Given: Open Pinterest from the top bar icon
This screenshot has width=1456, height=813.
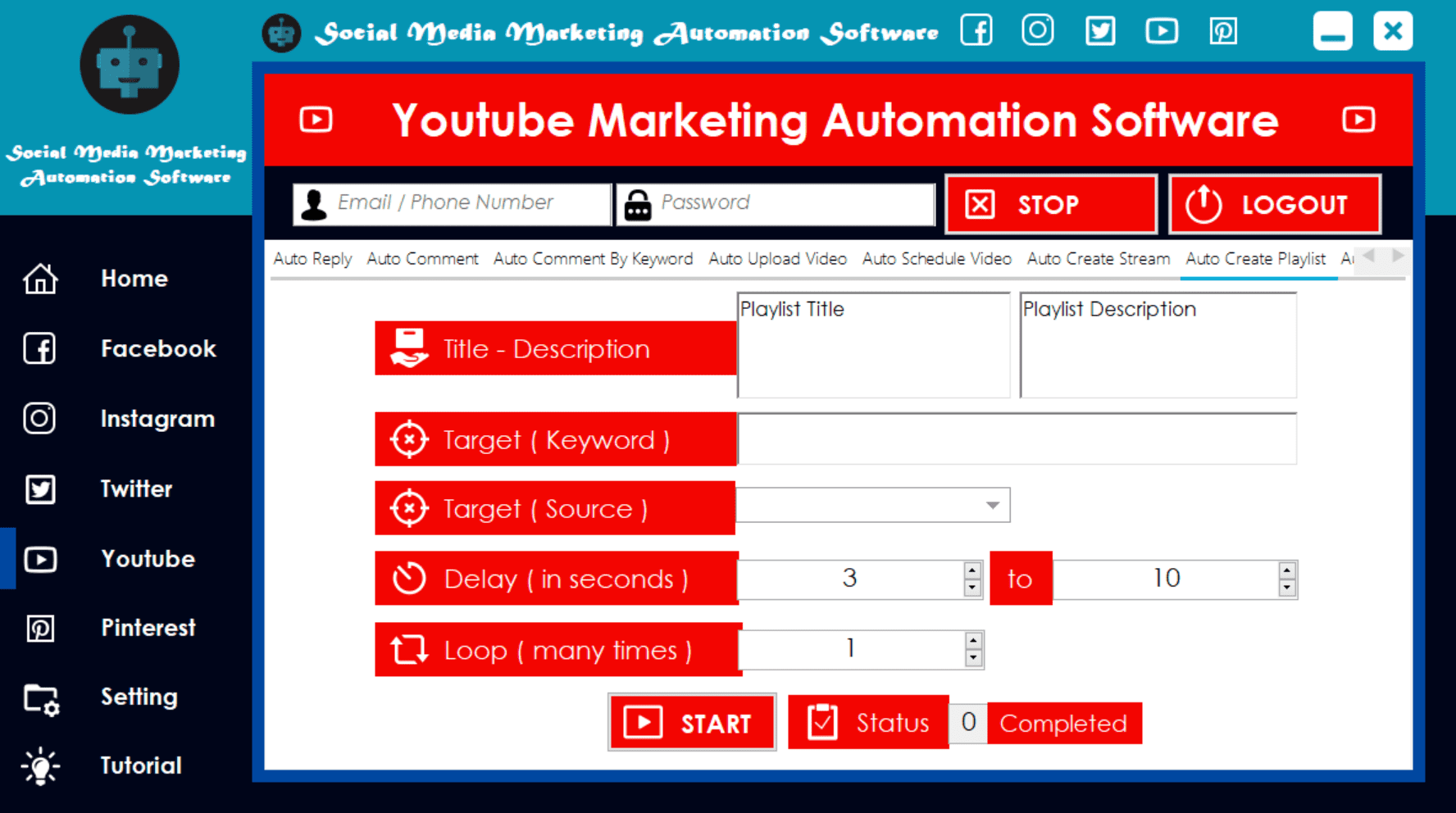Looking at the screenshot, I should (x=1223, y=31).
